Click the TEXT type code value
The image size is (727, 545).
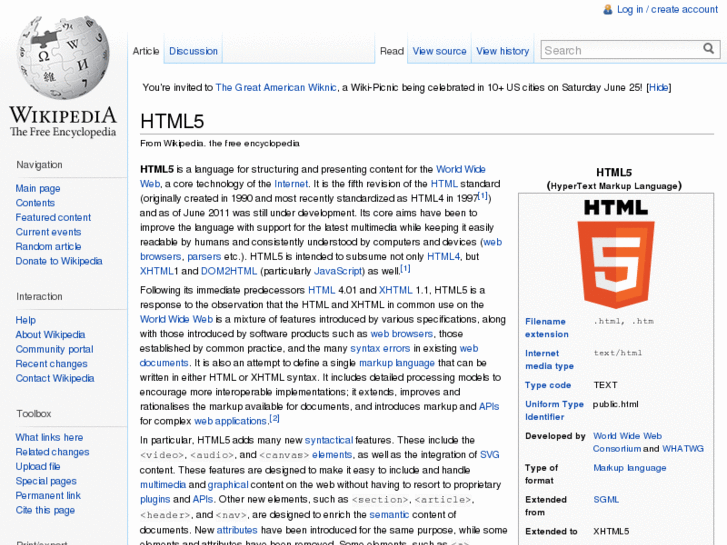point(606,385)
